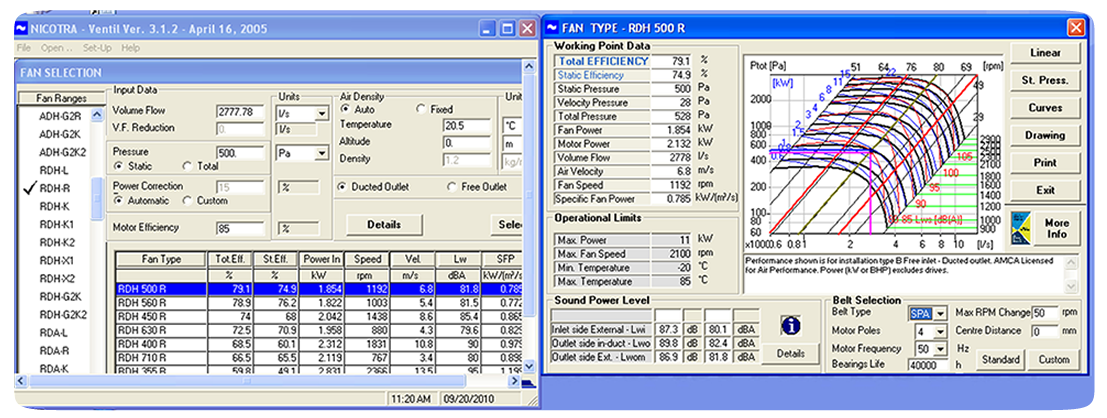Select the RDH 560 R table row
The image size is (1107, 418).
[x=319, y=302]
